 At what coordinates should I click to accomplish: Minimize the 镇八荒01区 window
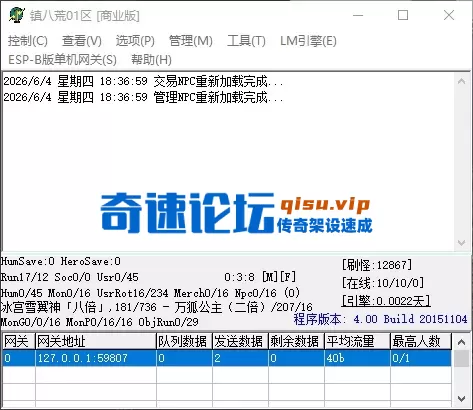click(x=358, y=15)
